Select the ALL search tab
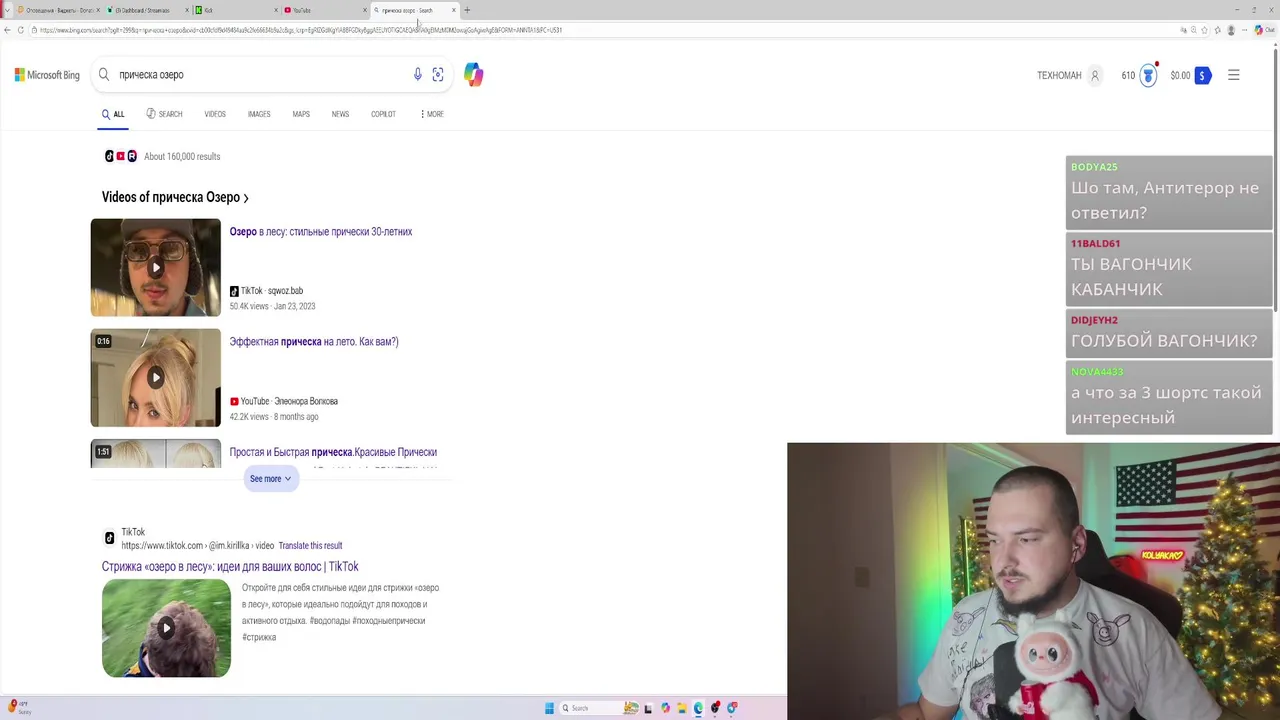This screenshot has width=1280, height=720. click(113, 114)
